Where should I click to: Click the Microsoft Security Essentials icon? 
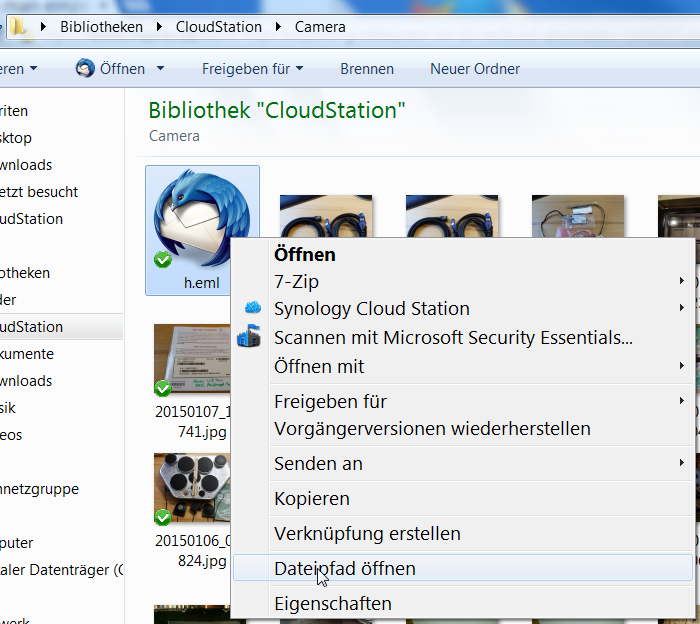coord(249,338)
